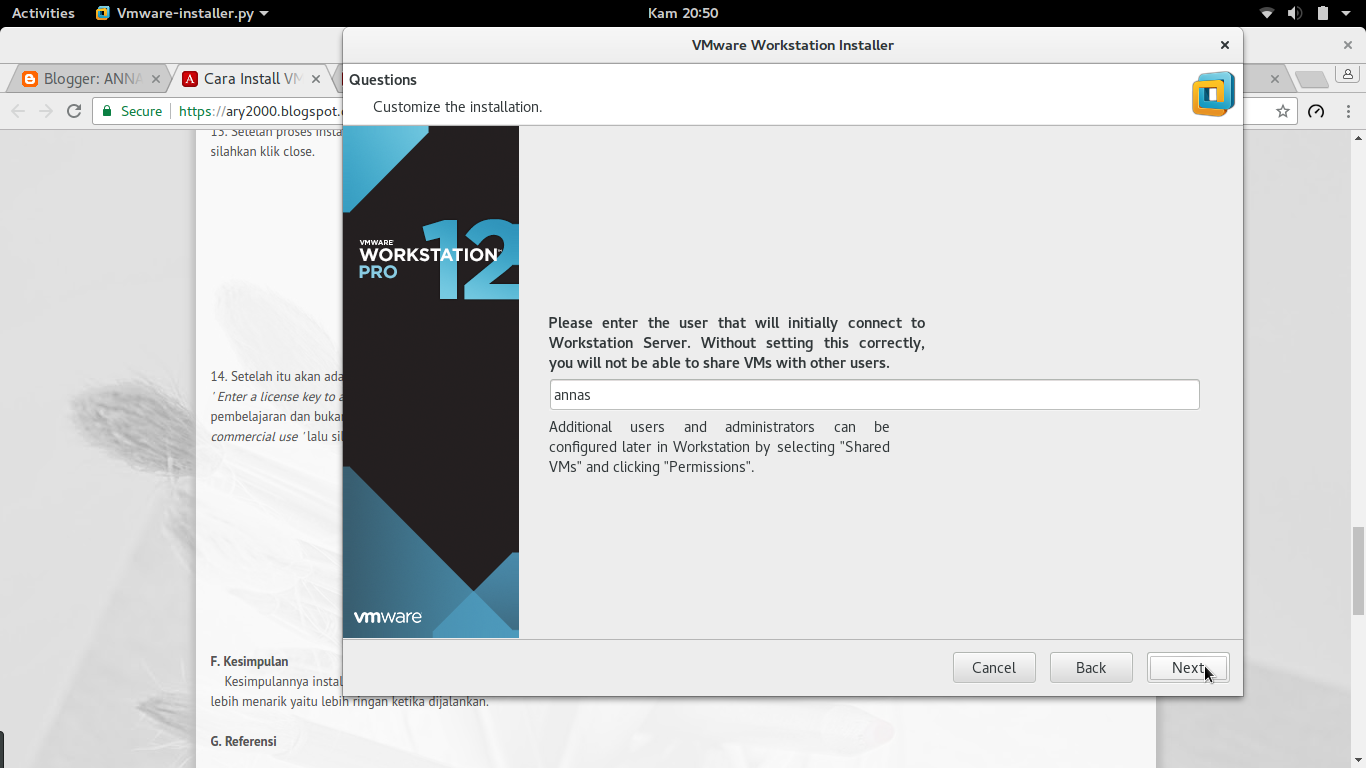Screen dimensions: 1366x768
Task: Click the Next button in the installer
Action: click(x=1188, y=668)
